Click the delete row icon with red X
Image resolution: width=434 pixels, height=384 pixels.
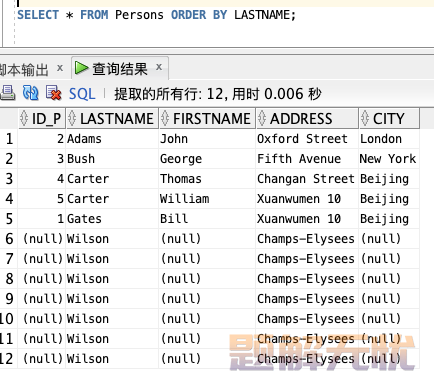[x=53, y=93]
